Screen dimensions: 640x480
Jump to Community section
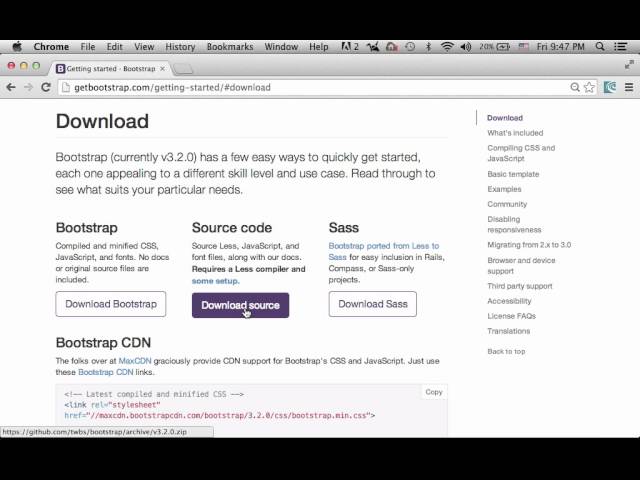pyautogui.click(x=507, y=204)
